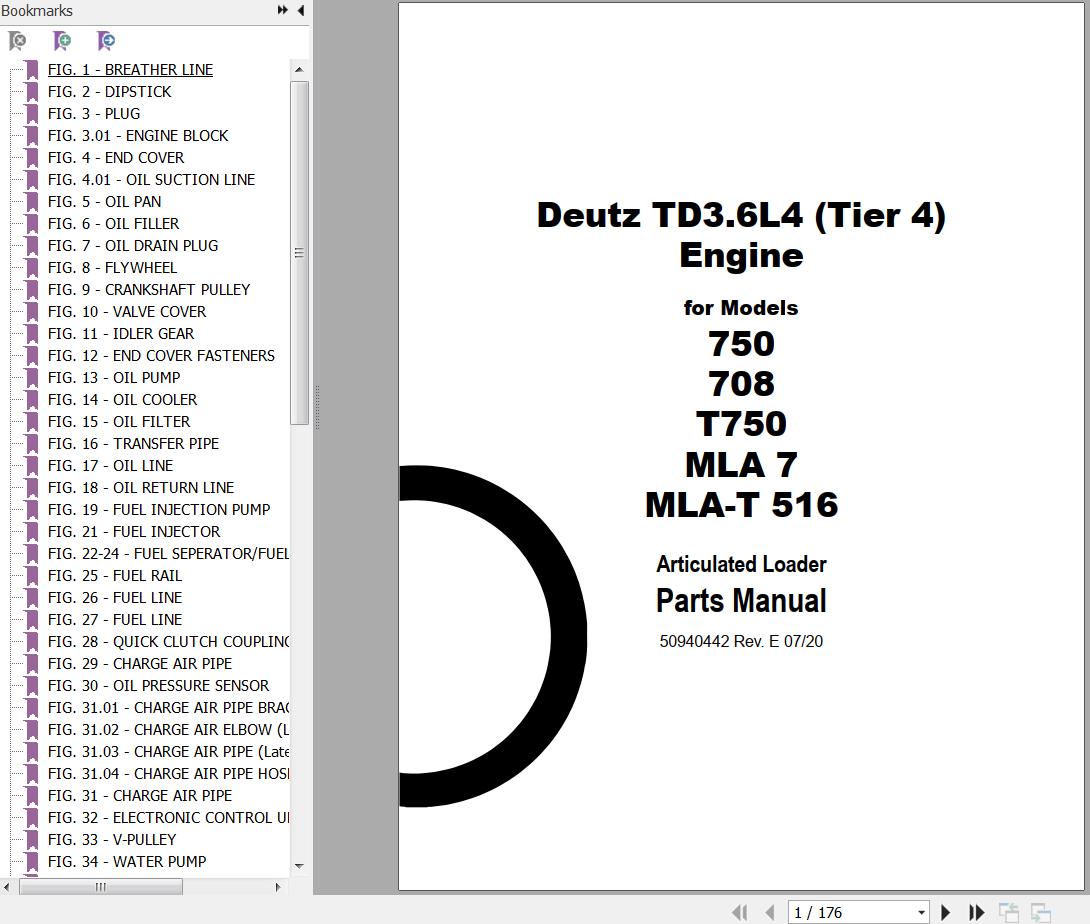The width and height of the screenshot is (1090, 924).
Task: Click the panel splitter handle beside bookmarks
Action: point(317,407)
